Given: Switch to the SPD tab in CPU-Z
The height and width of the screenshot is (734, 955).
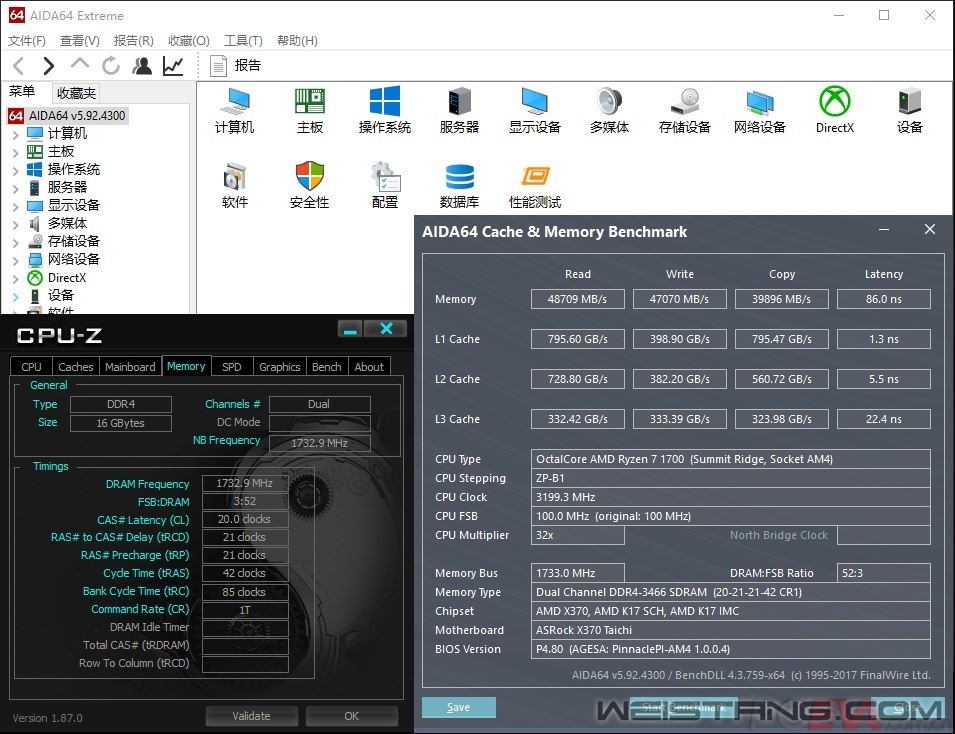Looking at the screenshot, I should 231,367.
